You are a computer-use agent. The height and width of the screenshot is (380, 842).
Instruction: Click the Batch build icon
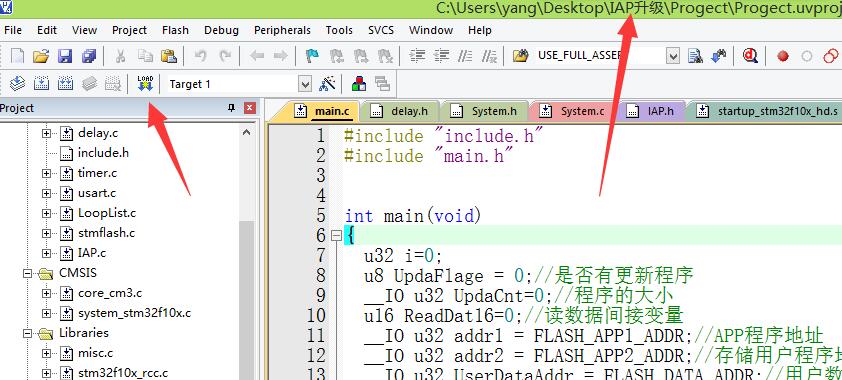coord(89,83)
